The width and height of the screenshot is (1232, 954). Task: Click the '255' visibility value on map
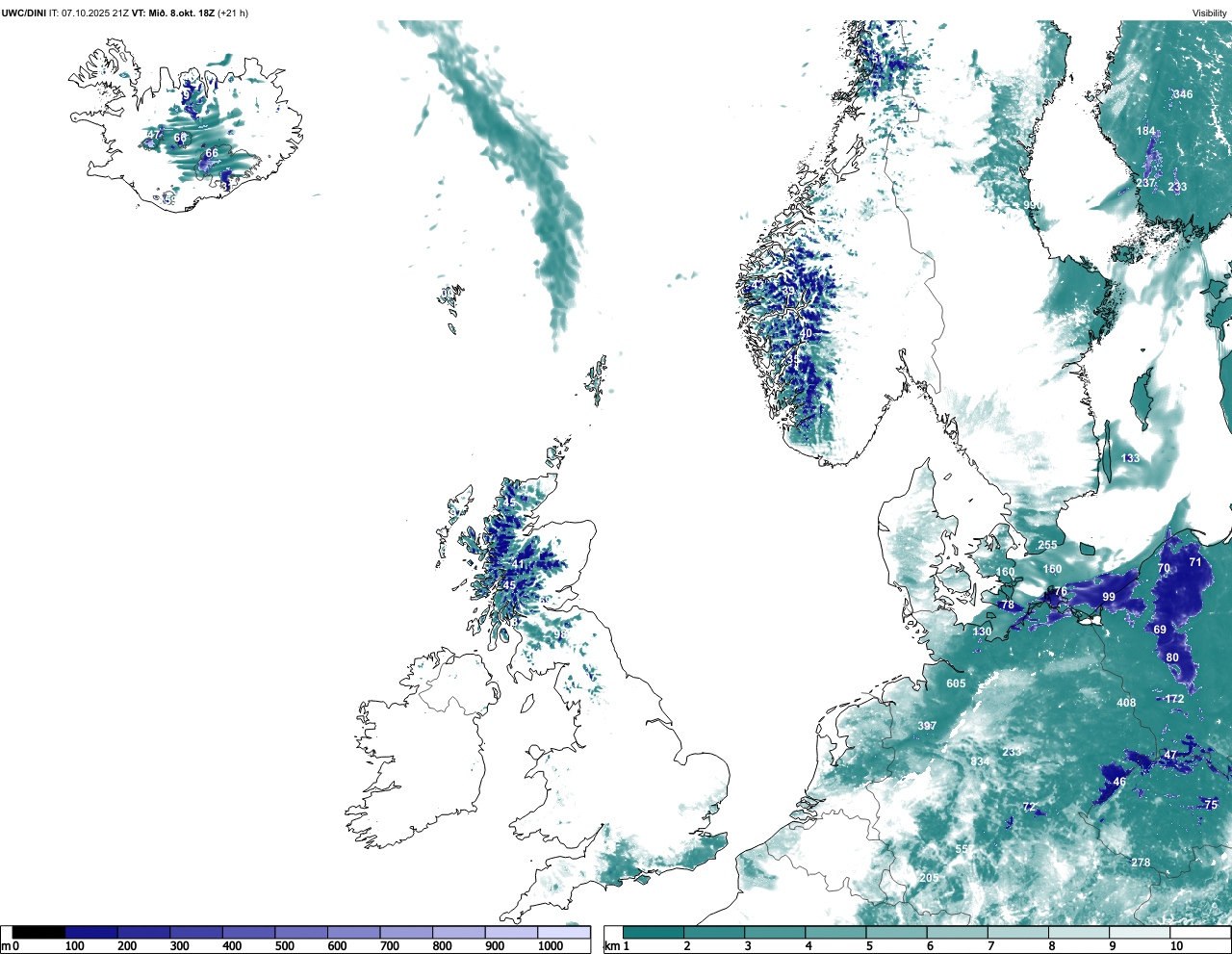pyautogui.click(x=1047, y=545)
